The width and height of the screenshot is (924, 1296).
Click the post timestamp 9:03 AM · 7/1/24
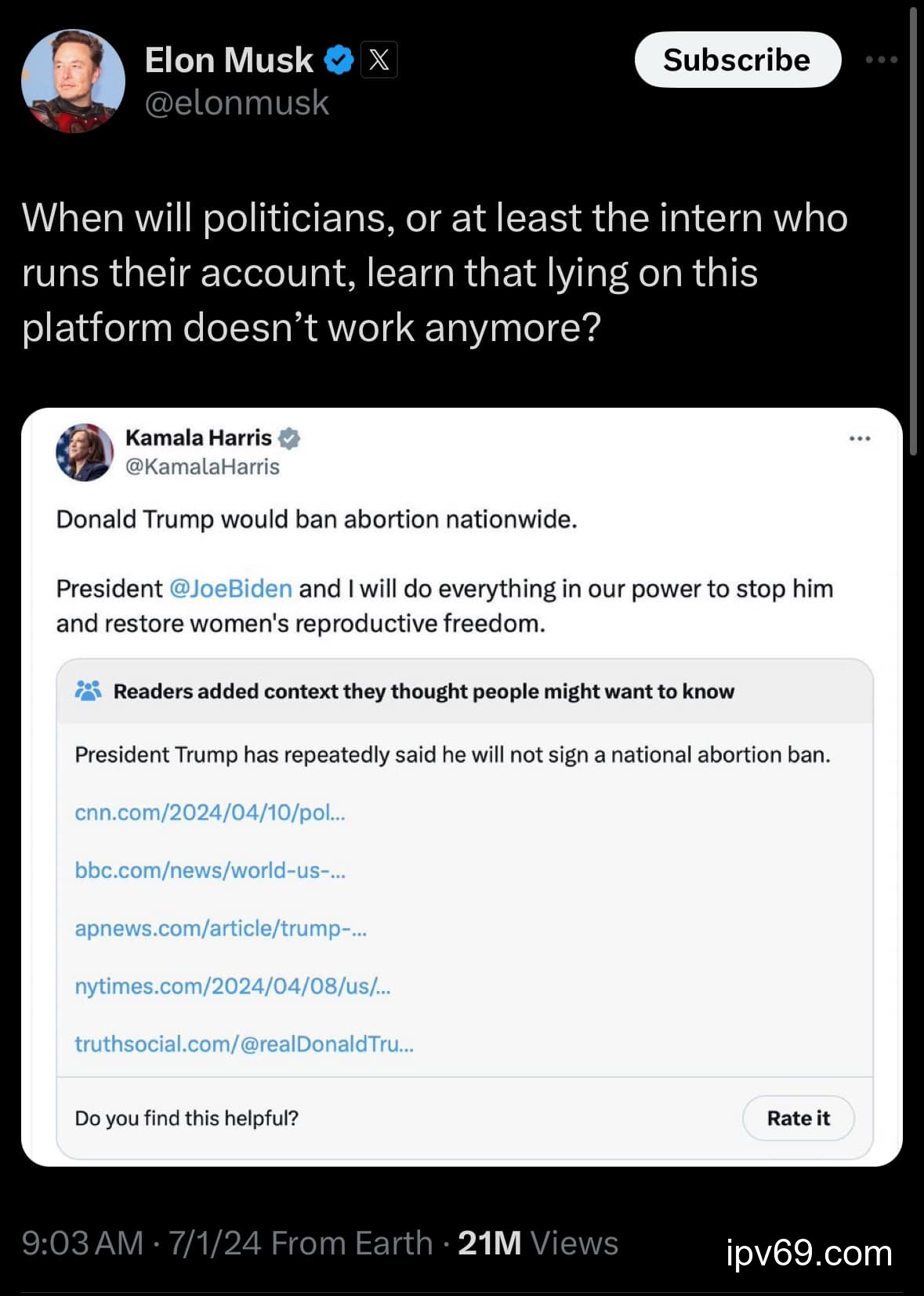141,1243
